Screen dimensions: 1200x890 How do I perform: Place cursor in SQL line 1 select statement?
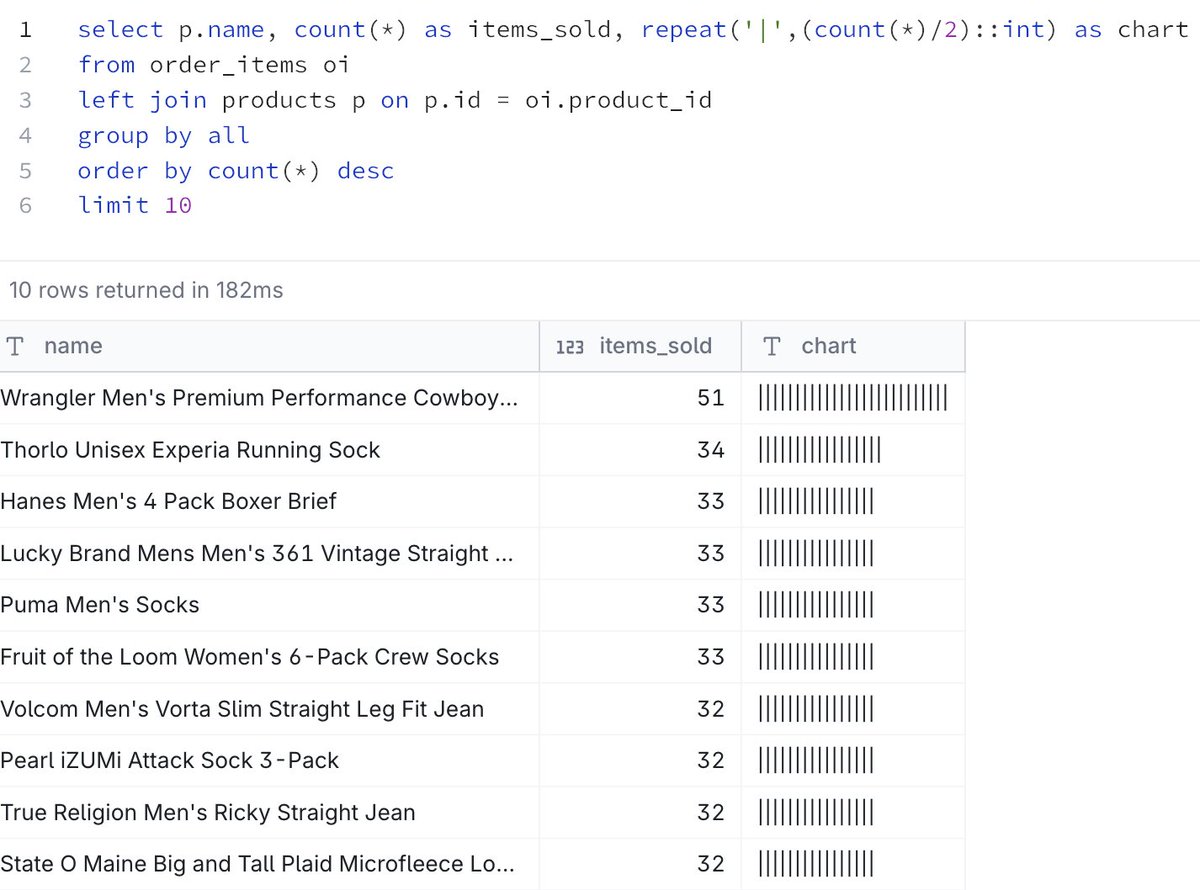pyautogui.click(x=634, y=30)
